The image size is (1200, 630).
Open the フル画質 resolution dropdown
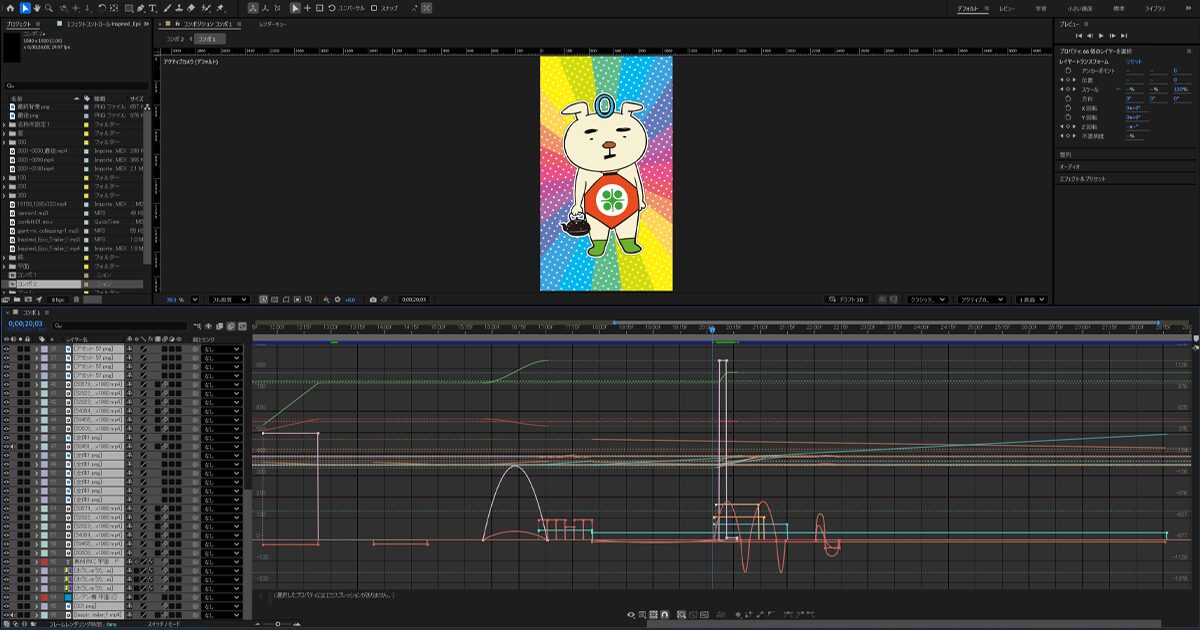tap(229, 299)
